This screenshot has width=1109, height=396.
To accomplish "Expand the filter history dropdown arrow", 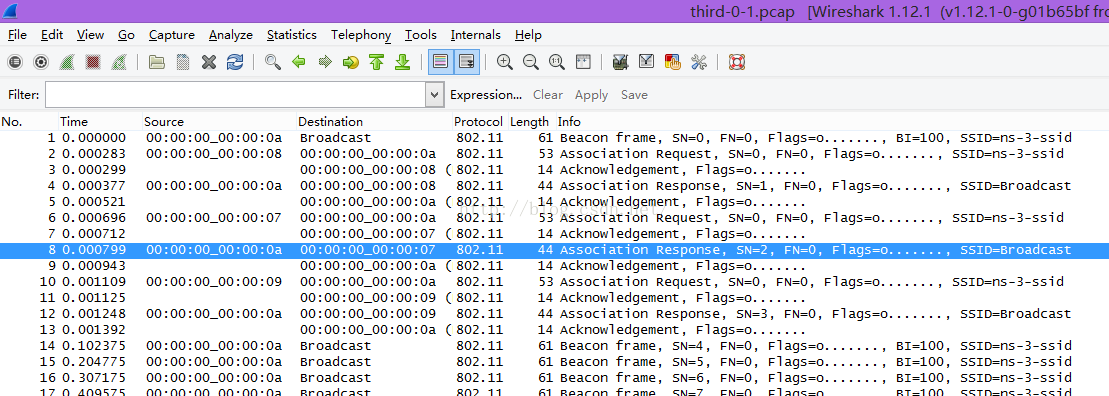I will pos(435,95).
